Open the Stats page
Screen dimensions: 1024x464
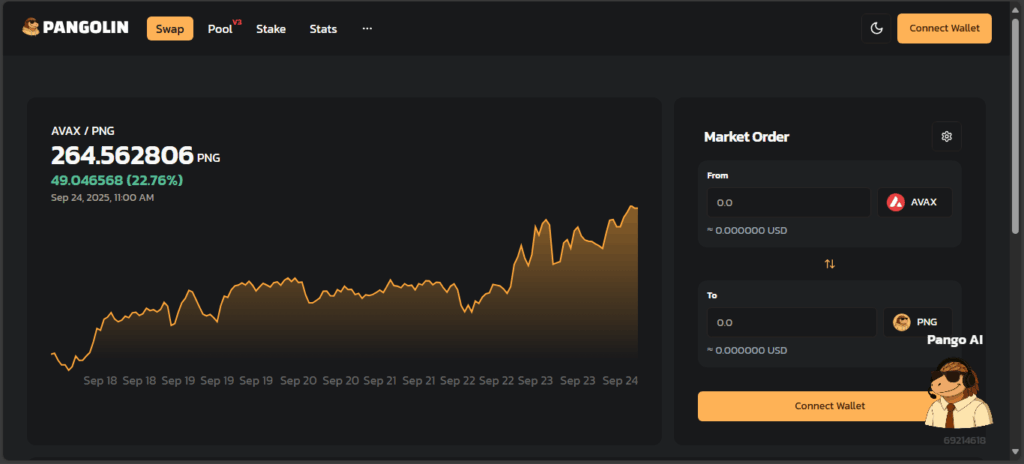[323, 29]
